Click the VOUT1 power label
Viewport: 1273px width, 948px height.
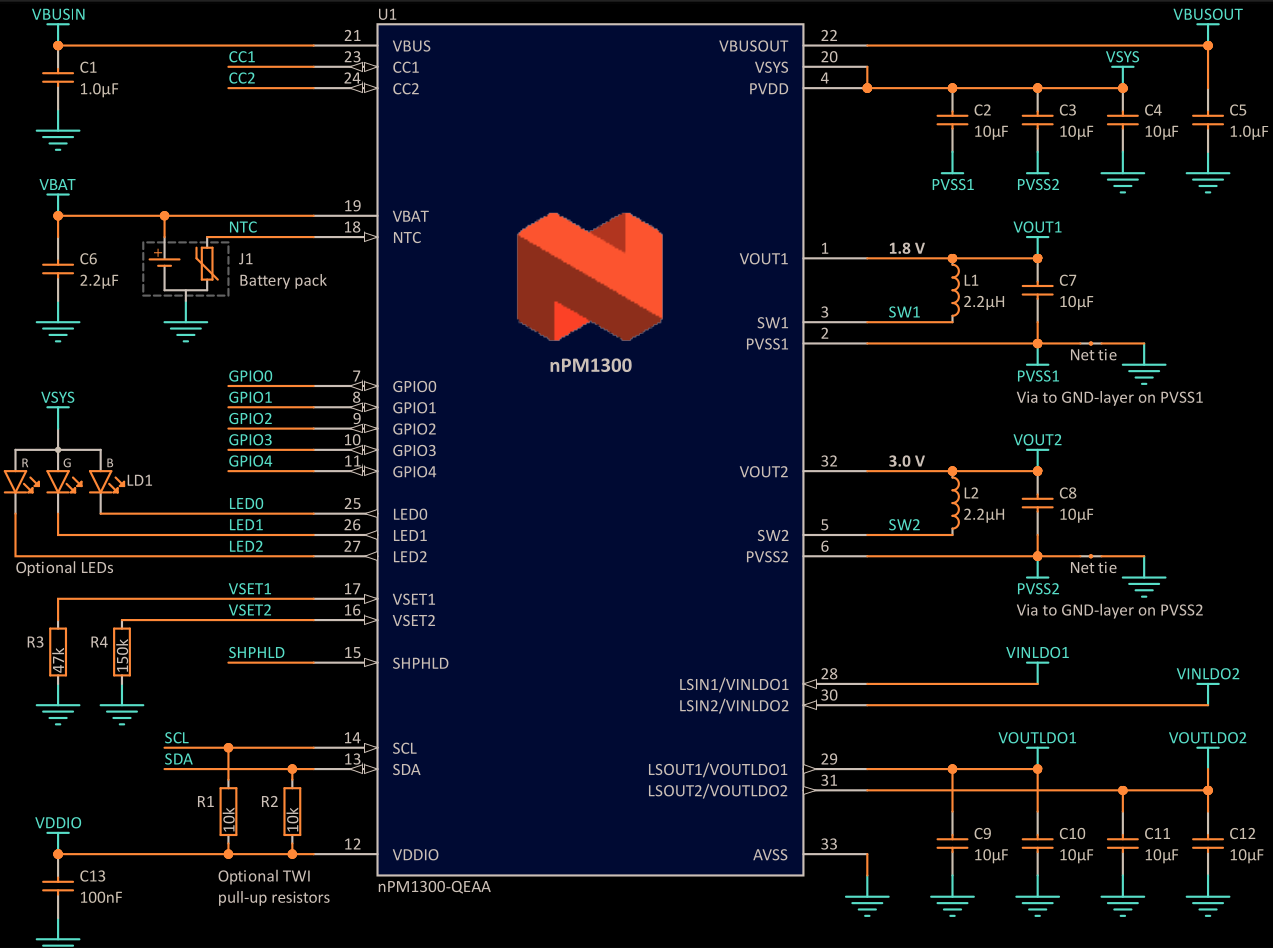tap(1038, 227)
